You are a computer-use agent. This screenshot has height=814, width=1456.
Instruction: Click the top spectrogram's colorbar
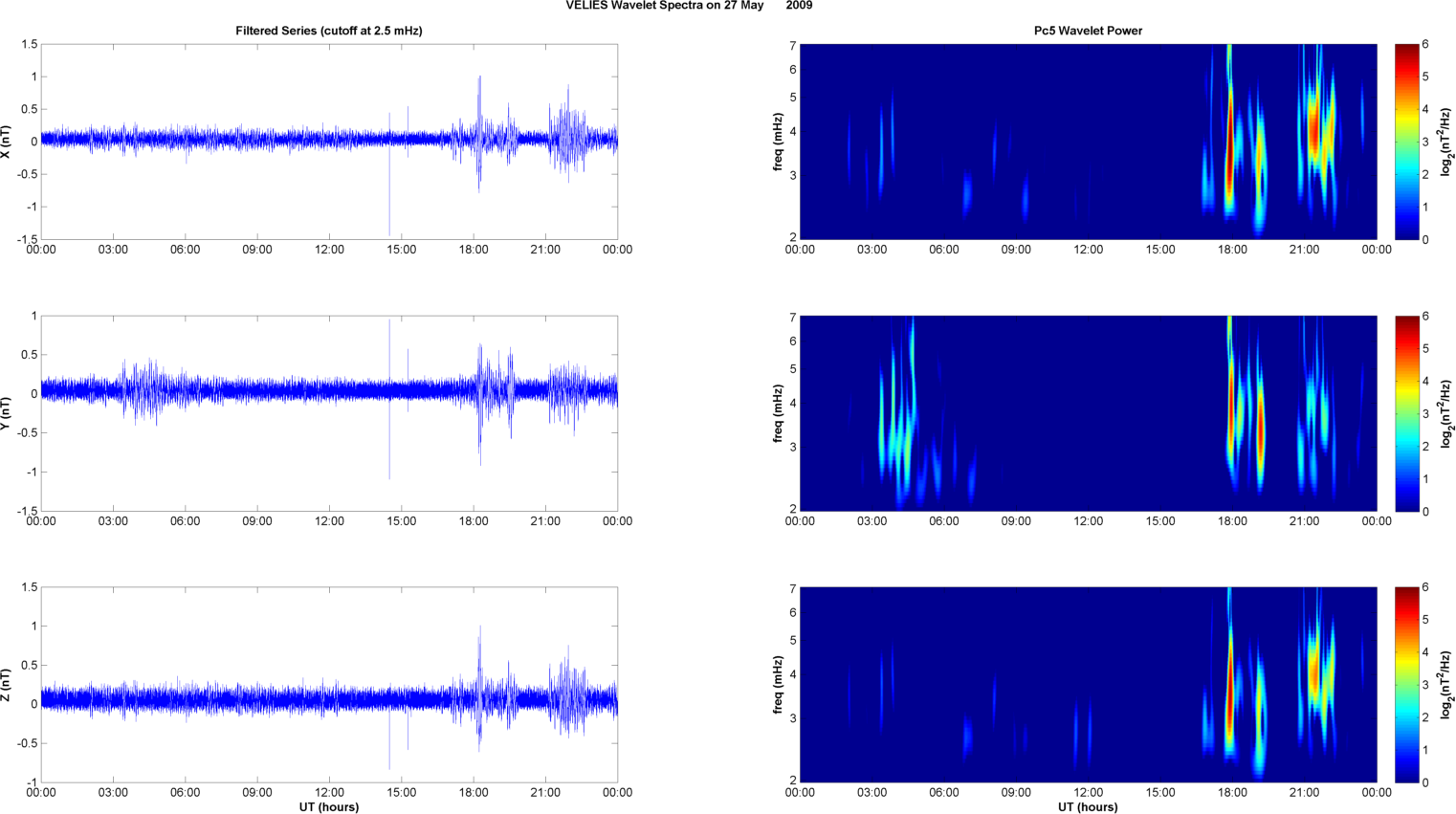point(1406,142)
